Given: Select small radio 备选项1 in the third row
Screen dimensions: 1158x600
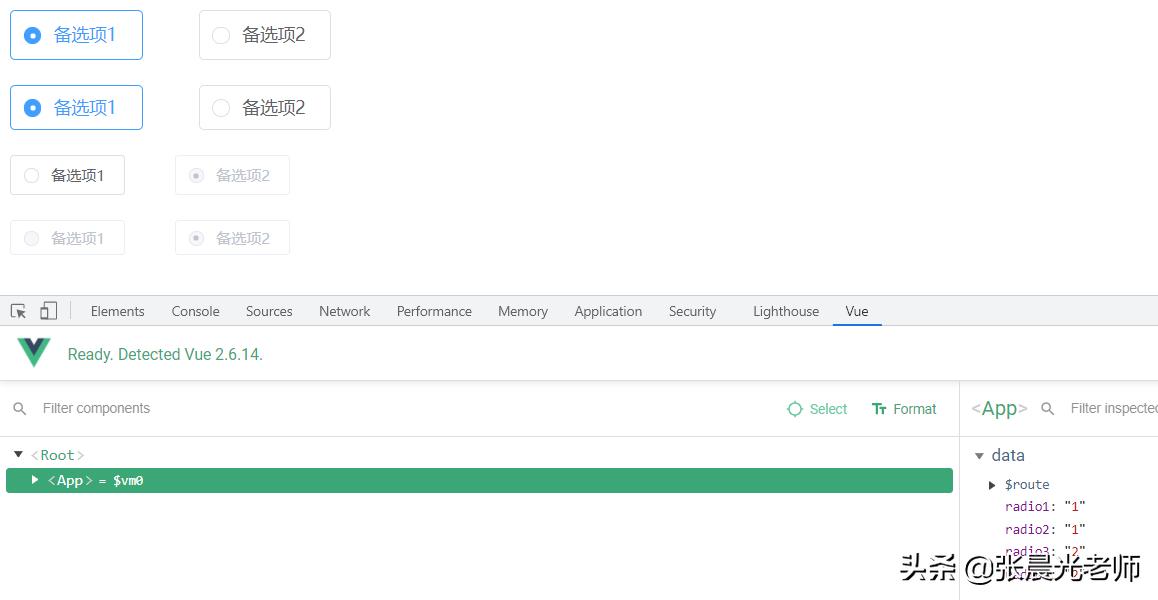Looking at the screenshot, I should click(x=67, y=175).
